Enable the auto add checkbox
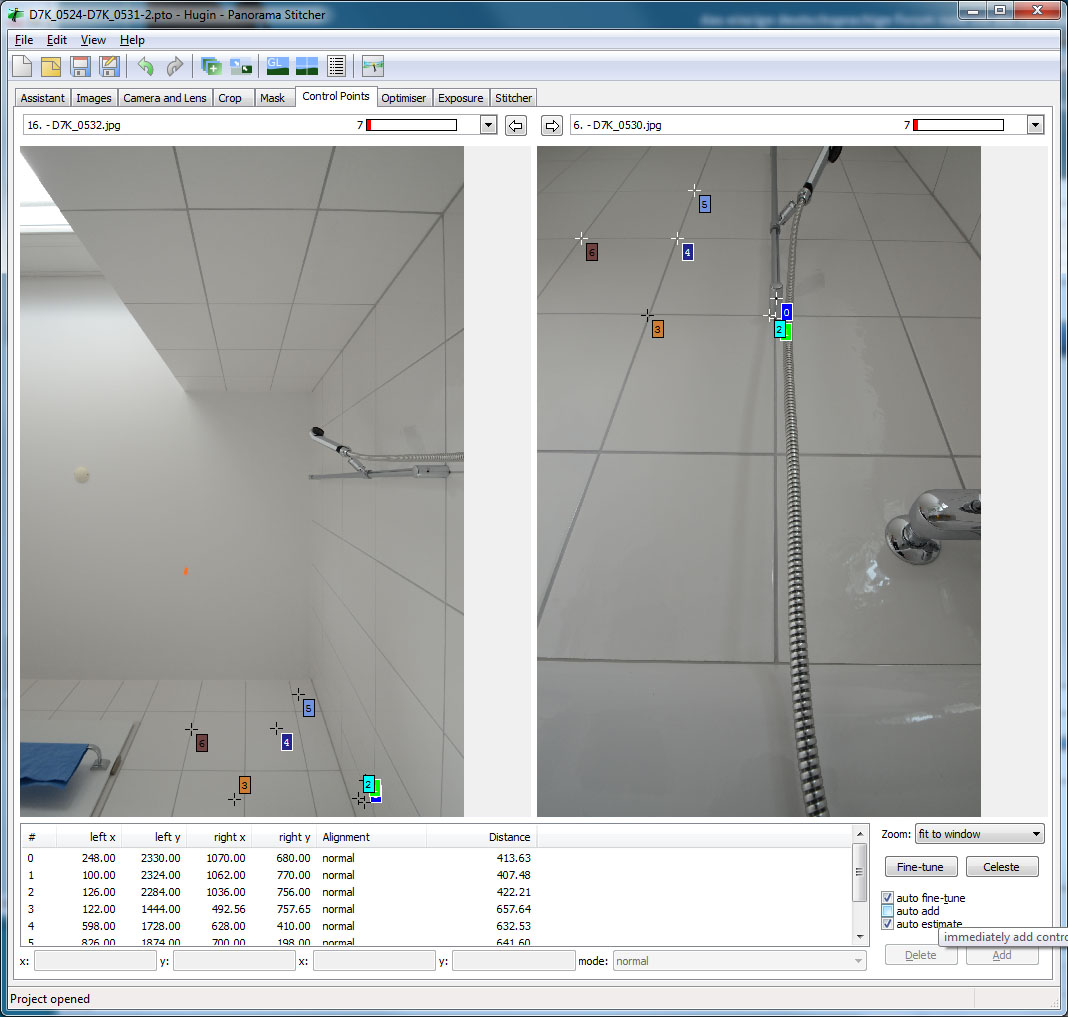 (888, 911)
